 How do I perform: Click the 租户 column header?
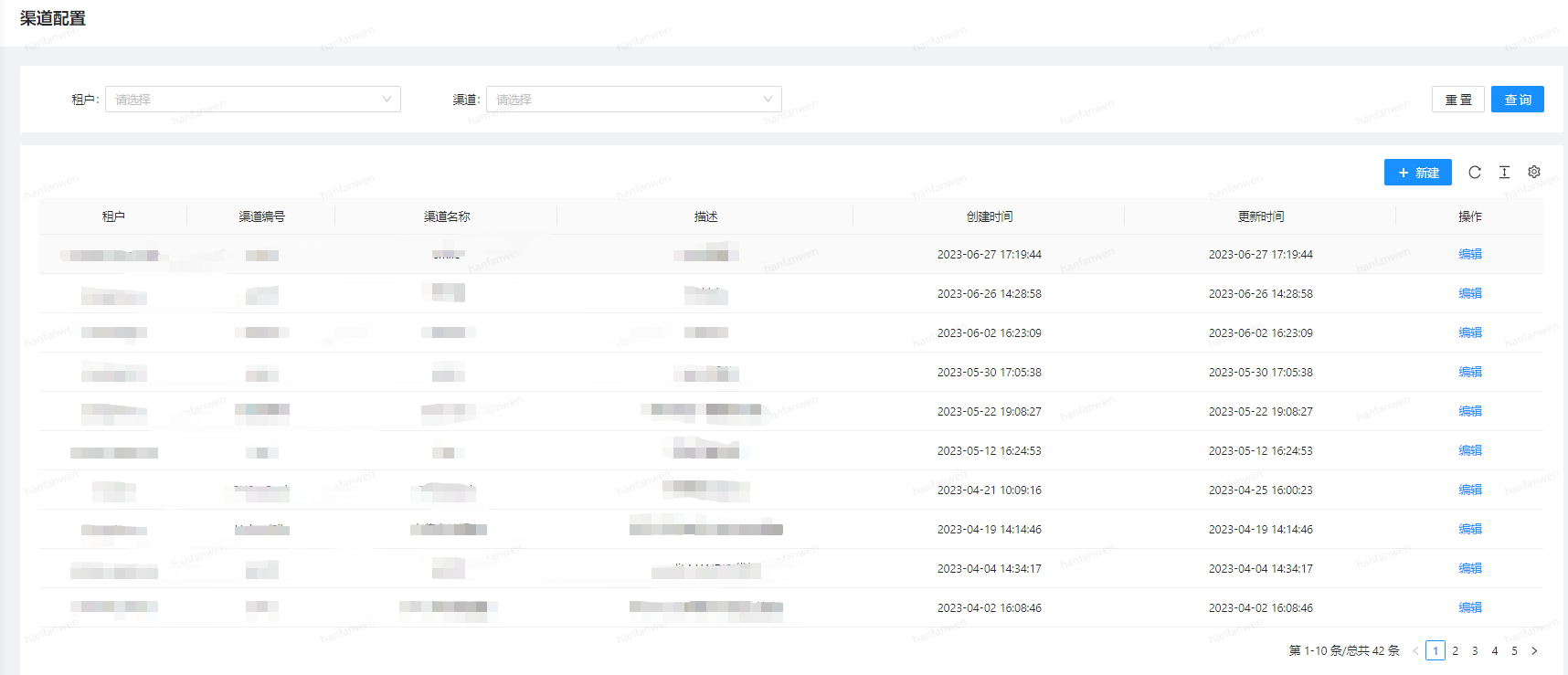point(113,216)
